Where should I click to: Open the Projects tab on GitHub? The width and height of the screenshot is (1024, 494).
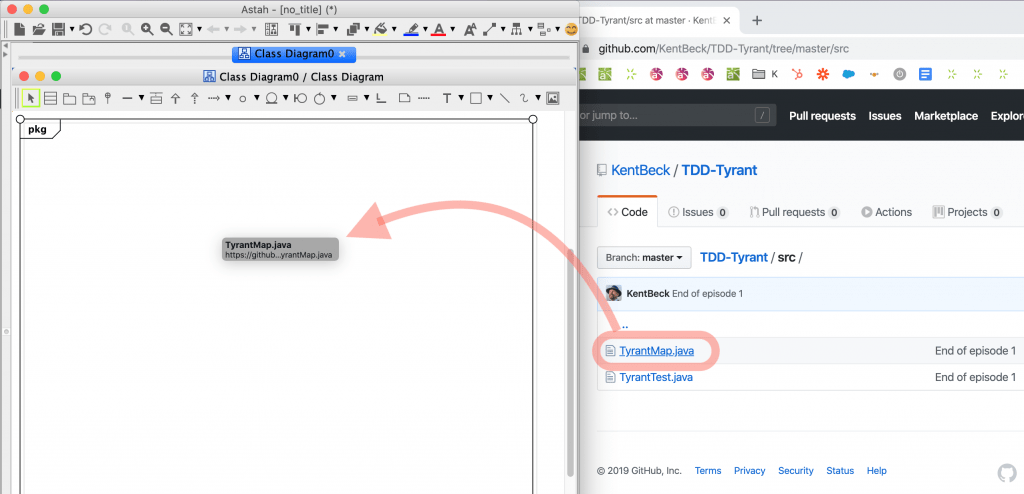tap(967, 212)
